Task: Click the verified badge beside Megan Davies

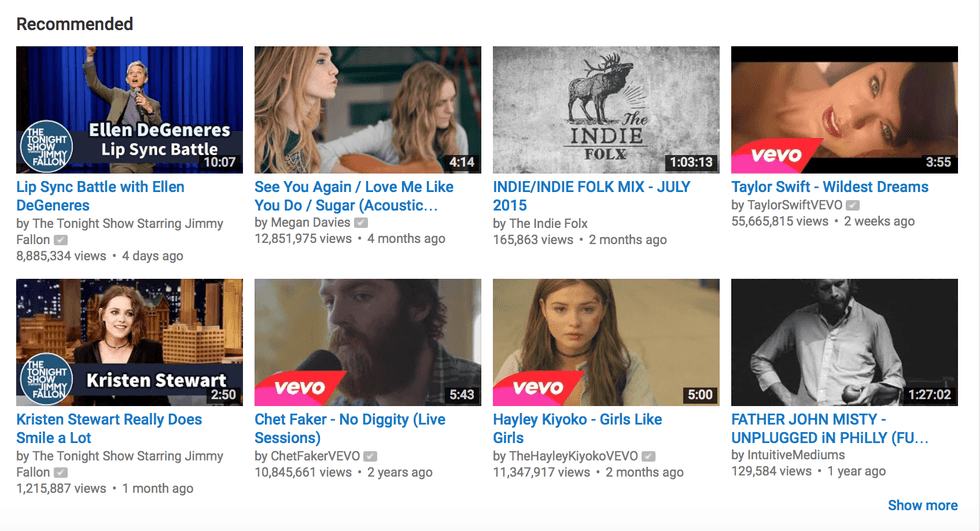Action: coord(361,223)
